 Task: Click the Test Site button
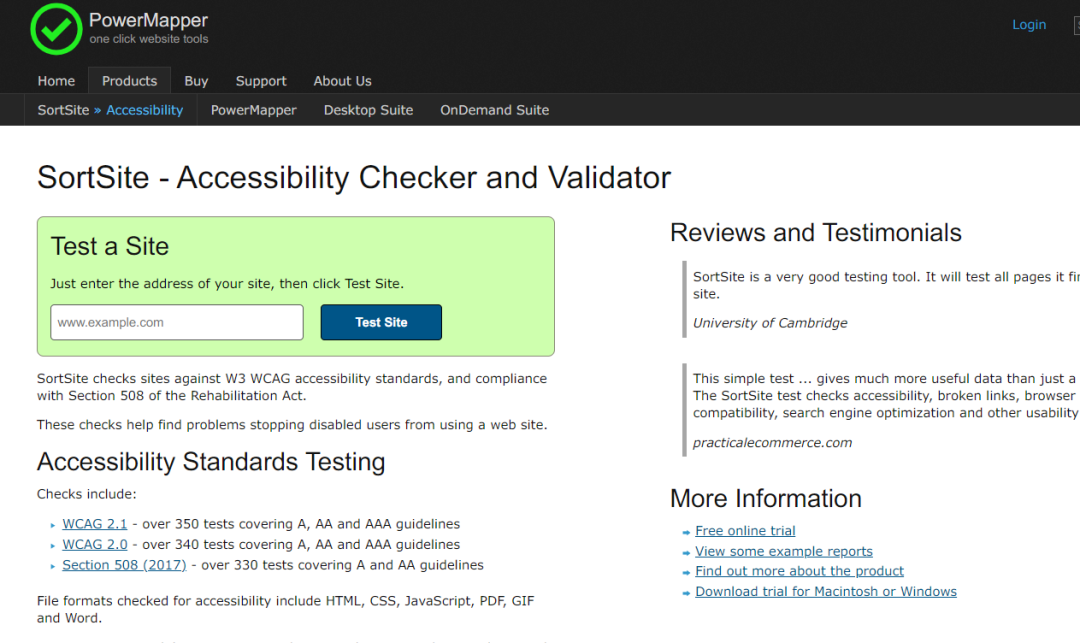click(381, 322)
